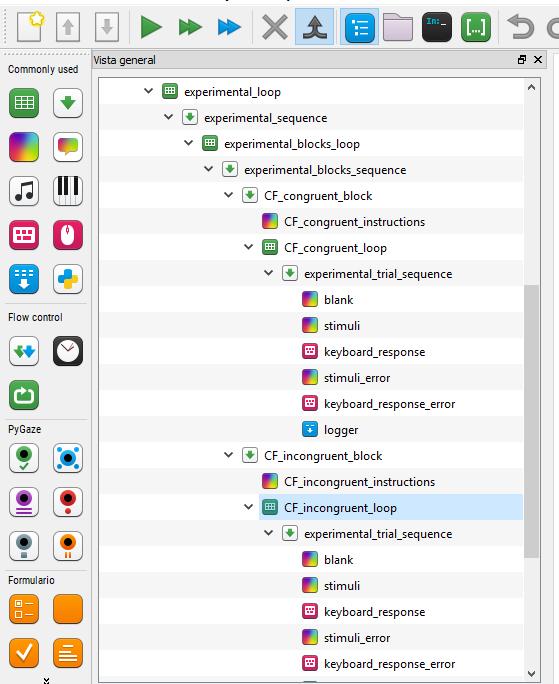Viewport: 559px width, 684px height.
Task: Collapse the experimental_loop tree node
Action: point(148,91)
